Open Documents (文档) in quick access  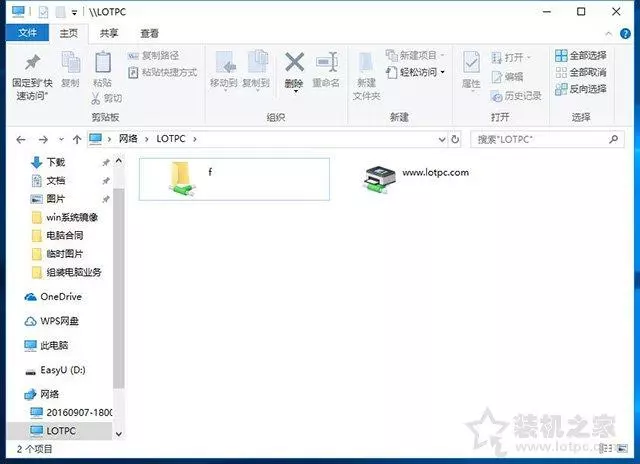(x=56, y=180)
